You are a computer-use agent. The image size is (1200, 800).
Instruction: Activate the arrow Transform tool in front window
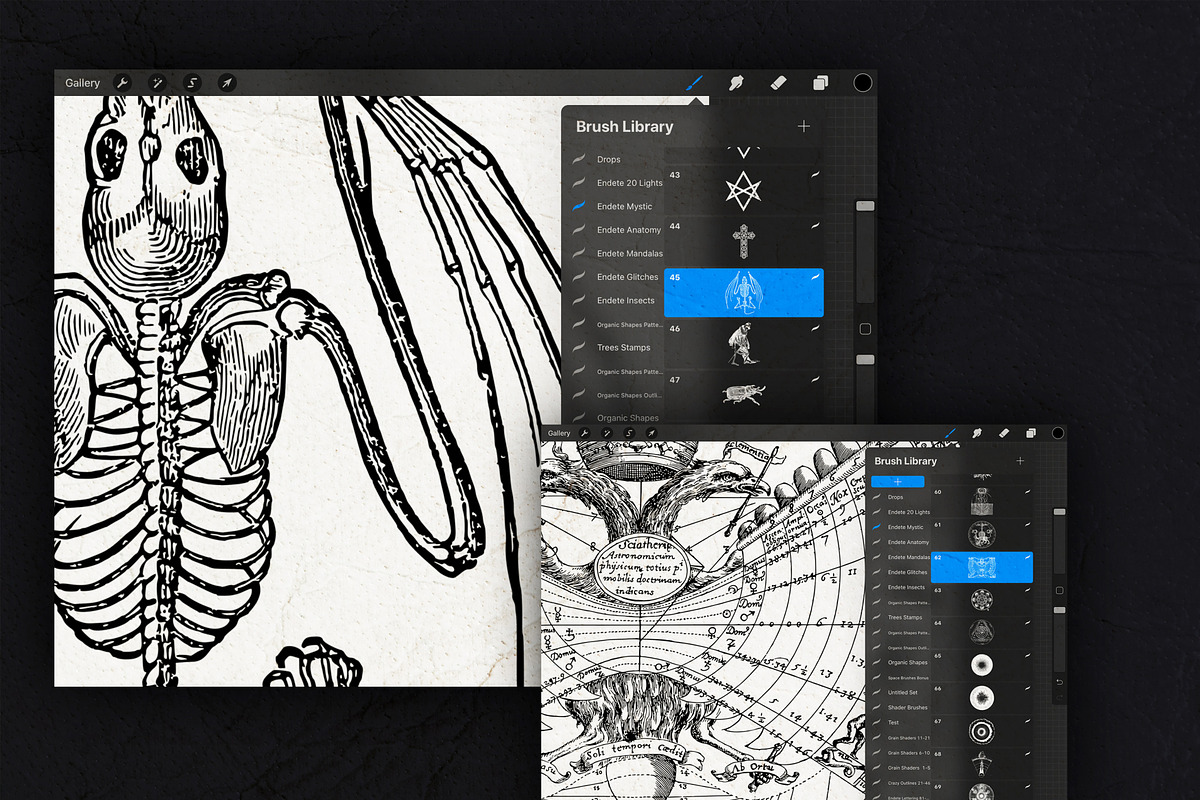(x=653, y=433)
